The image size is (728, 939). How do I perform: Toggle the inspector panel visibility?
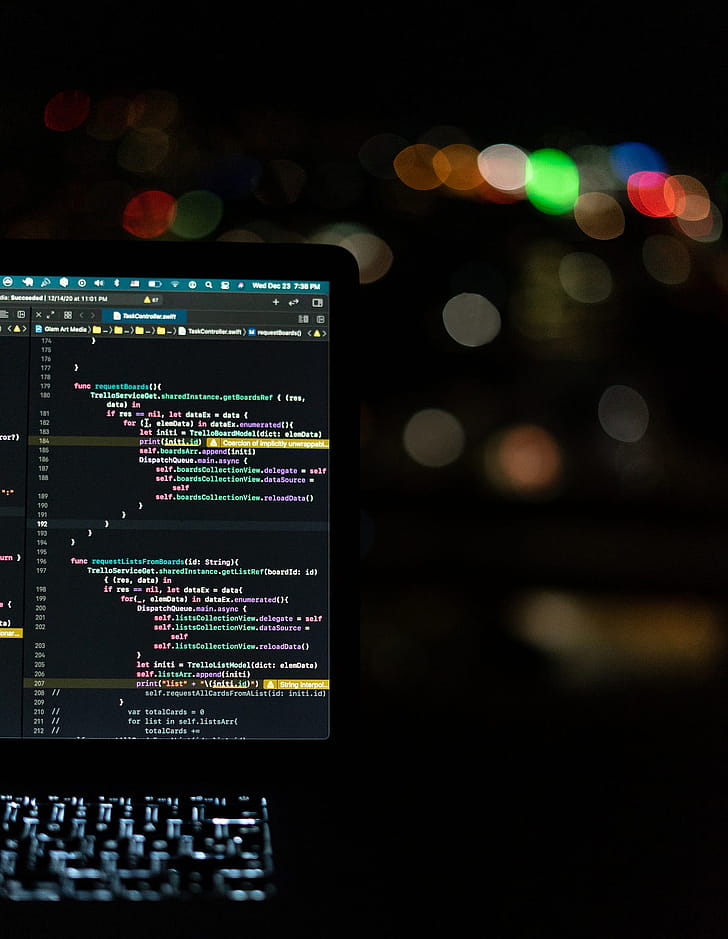[x=317, y=301]
